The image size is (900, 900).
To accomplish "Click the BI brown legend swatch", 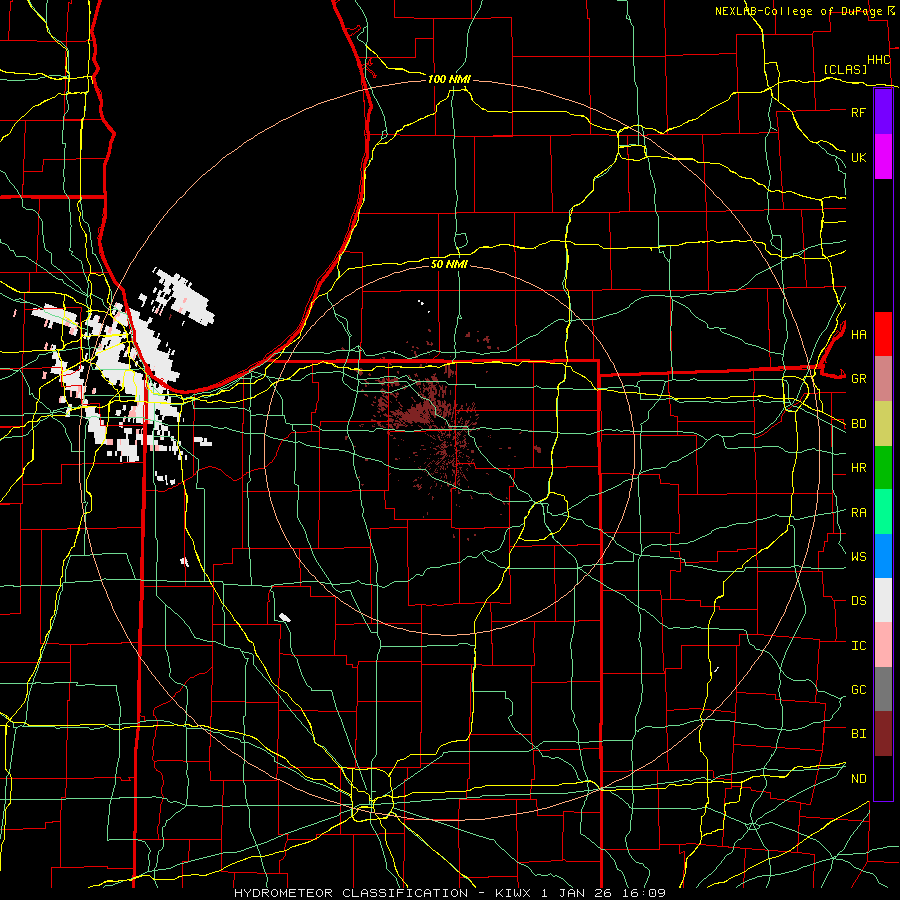I will pyautogui.click(x=883, y=734).
